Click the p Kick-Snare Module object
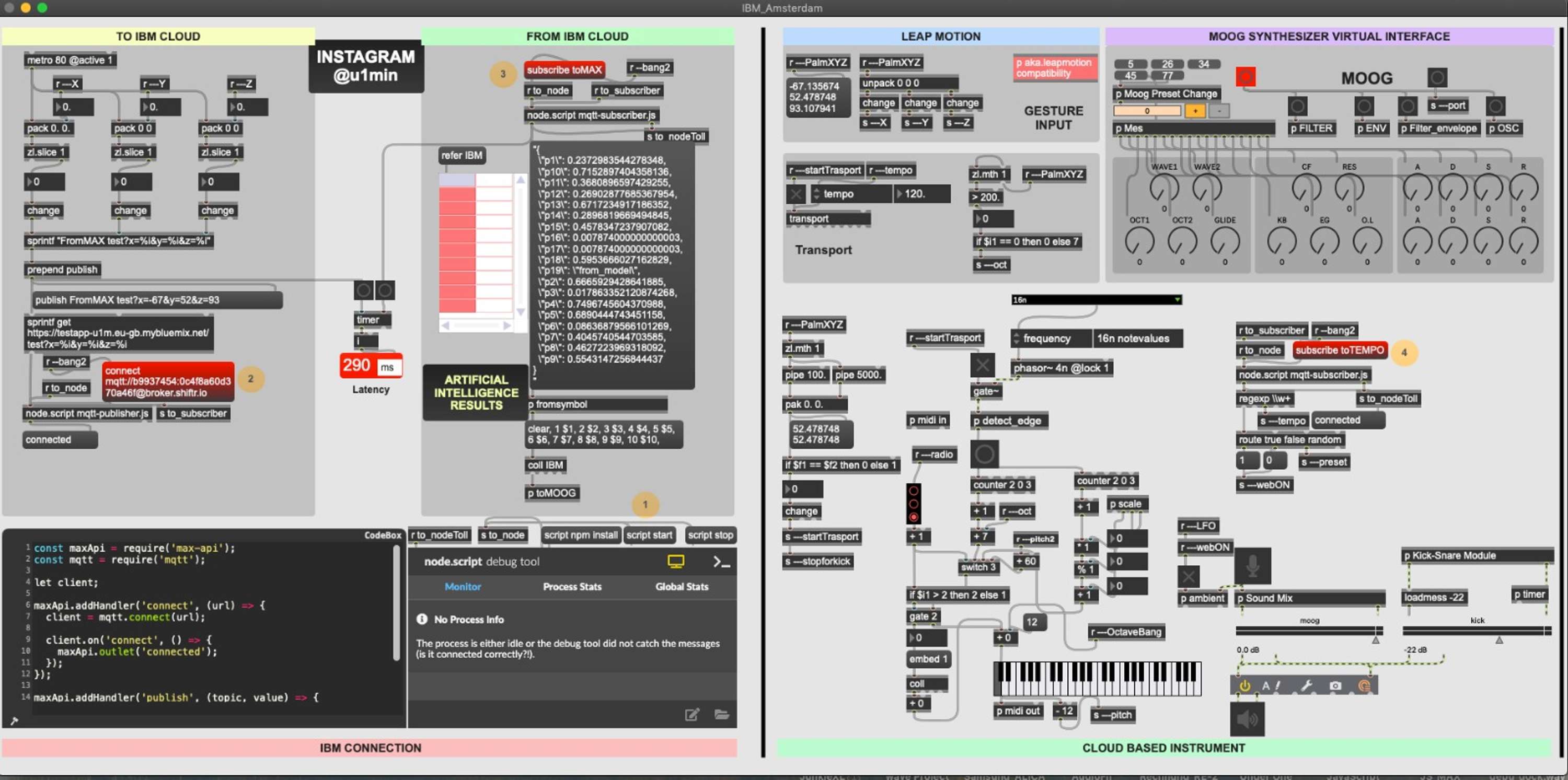Screen dimensions: 1568x780 (1477, 555)
